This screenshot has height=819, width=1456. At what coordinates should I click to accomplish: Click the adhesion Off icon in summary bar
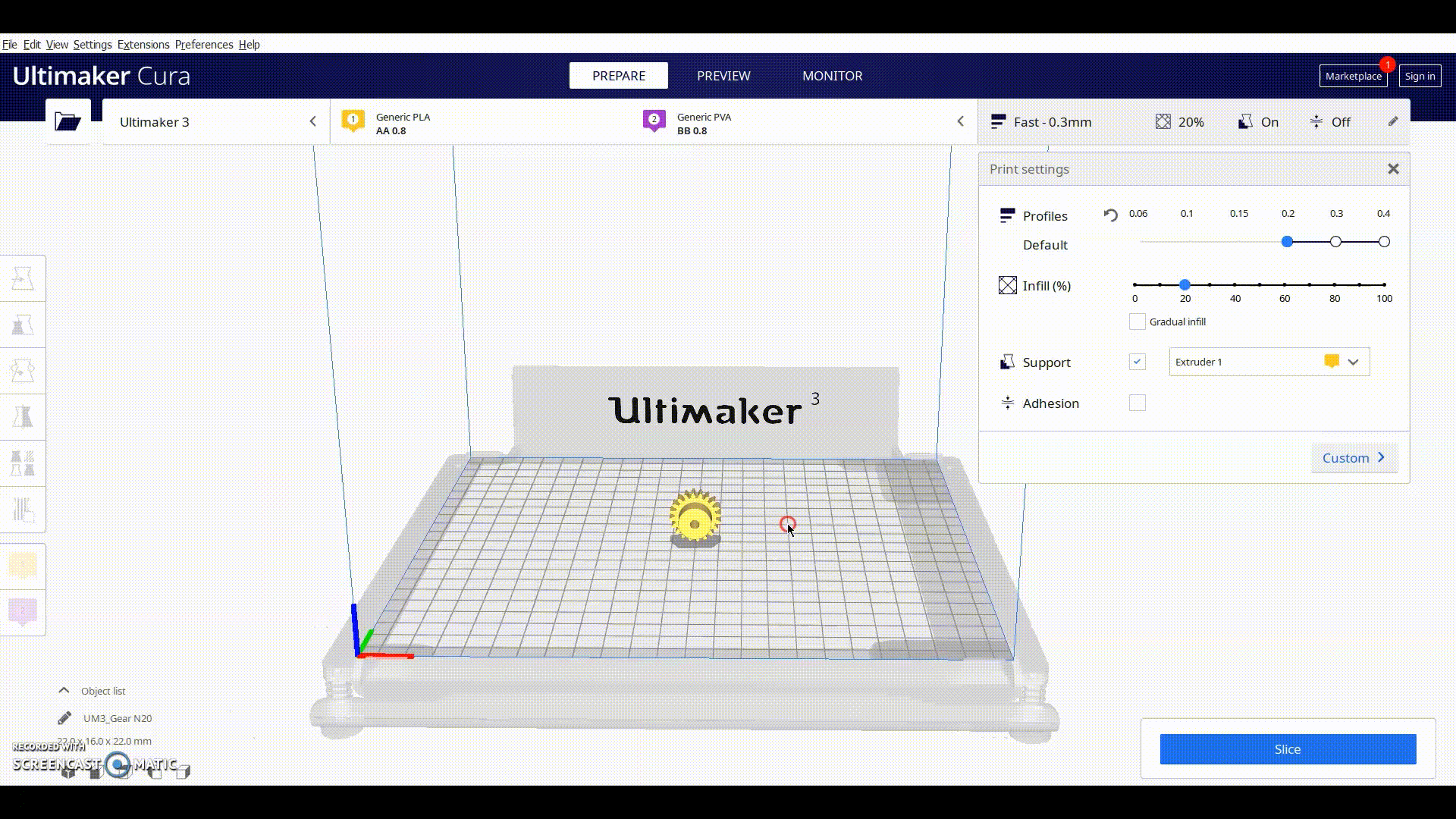(1316, 121)
